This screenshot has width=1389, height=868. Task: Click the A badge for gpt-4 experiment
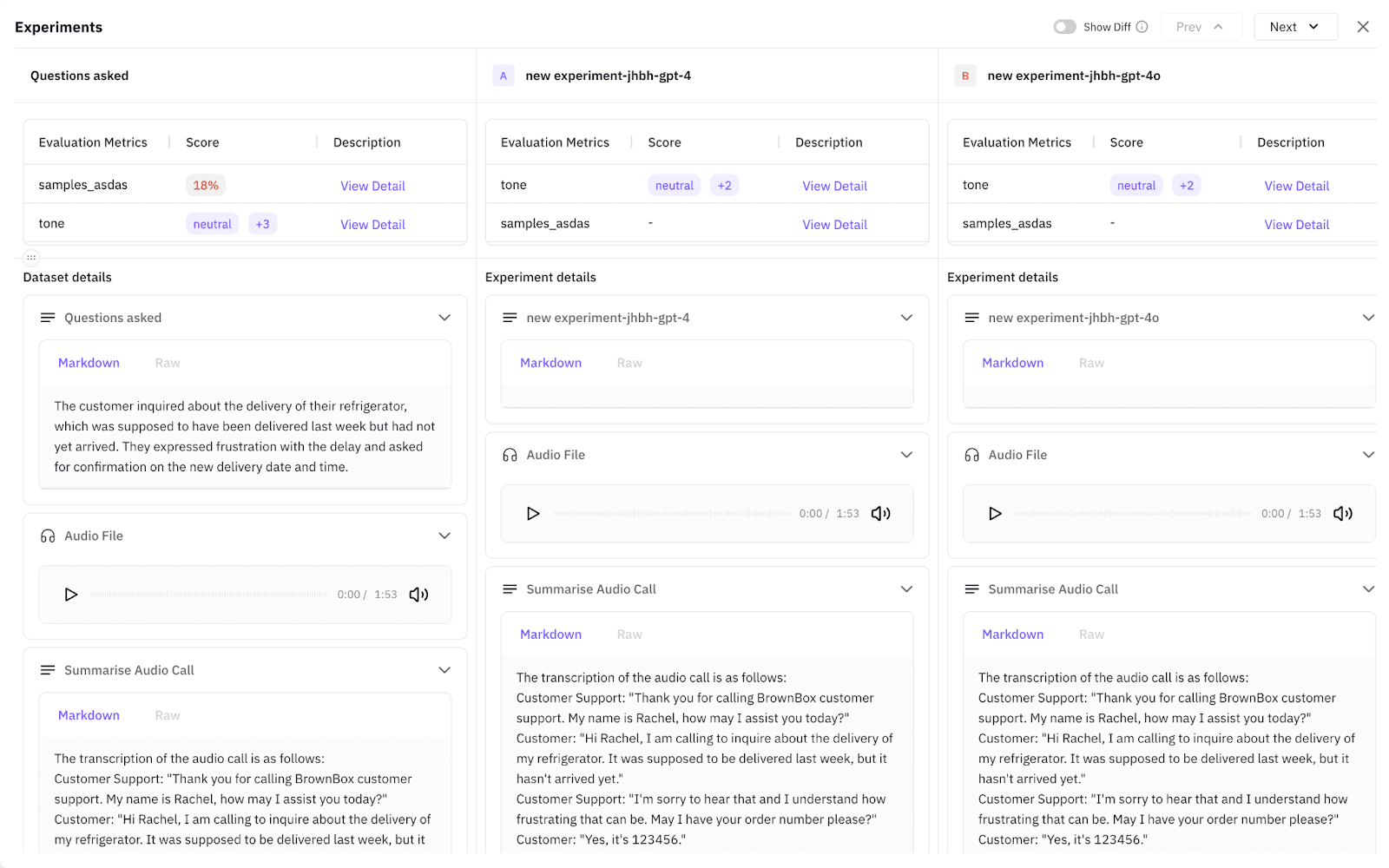[504, 76]
